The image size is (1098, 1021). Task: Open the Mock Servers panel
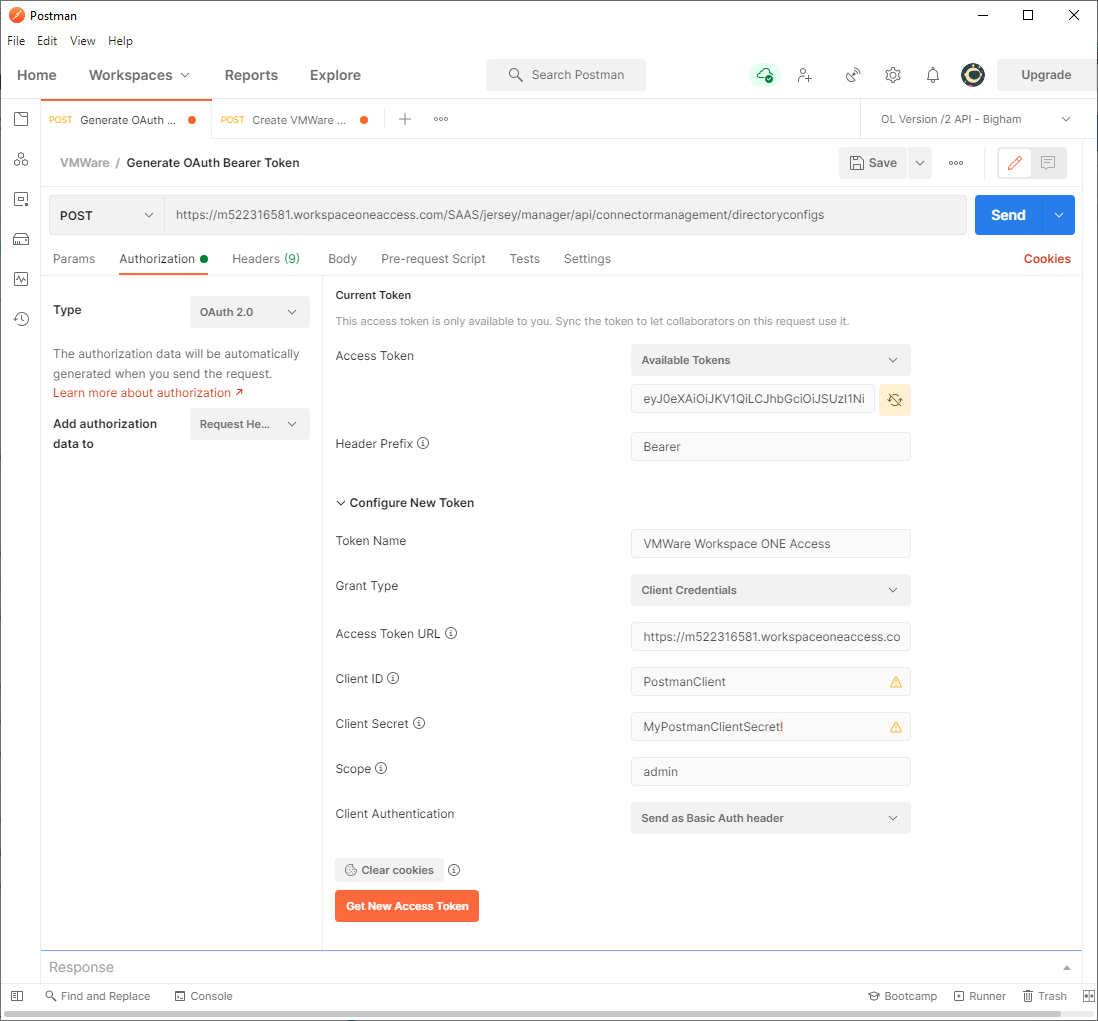point(21,239)
